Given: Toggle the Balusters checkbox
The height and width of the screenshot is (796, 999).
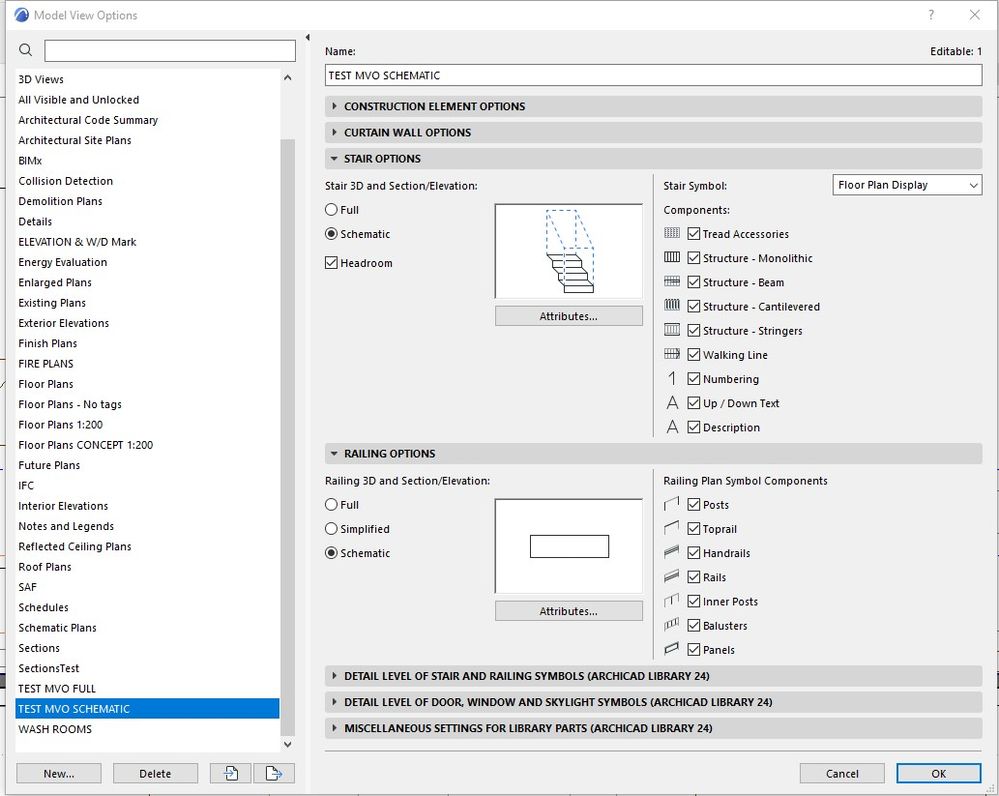Looking at the screenshot, I should tap(694, 625).
